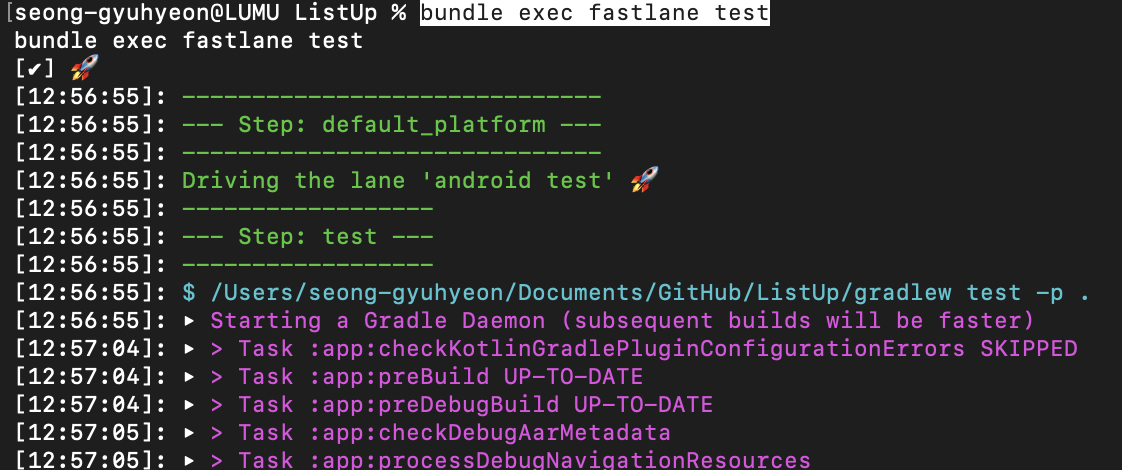Click the highlighted 'bundle exec fastlane test' command

(x=595, y=13)
